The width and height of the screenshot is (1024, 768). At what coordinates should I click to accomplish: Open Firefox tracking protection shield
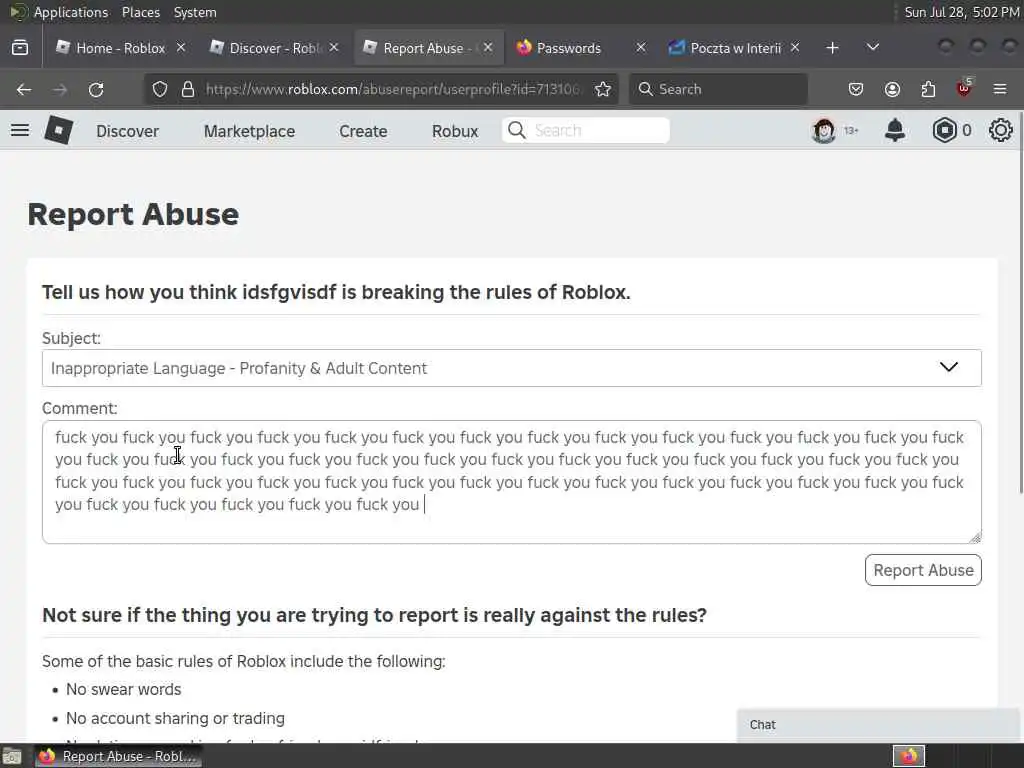(x=160, y=89)
